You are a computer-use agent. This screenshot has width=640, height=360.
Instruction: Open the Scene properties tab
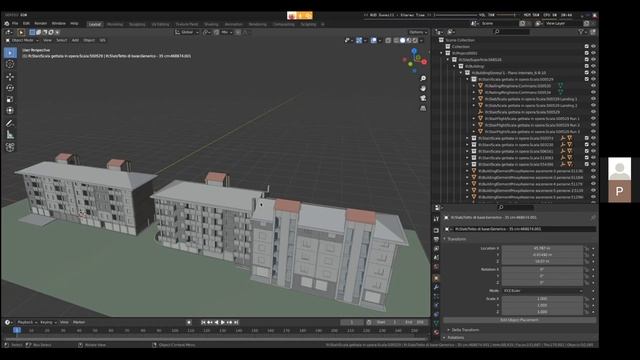[436, 258]
